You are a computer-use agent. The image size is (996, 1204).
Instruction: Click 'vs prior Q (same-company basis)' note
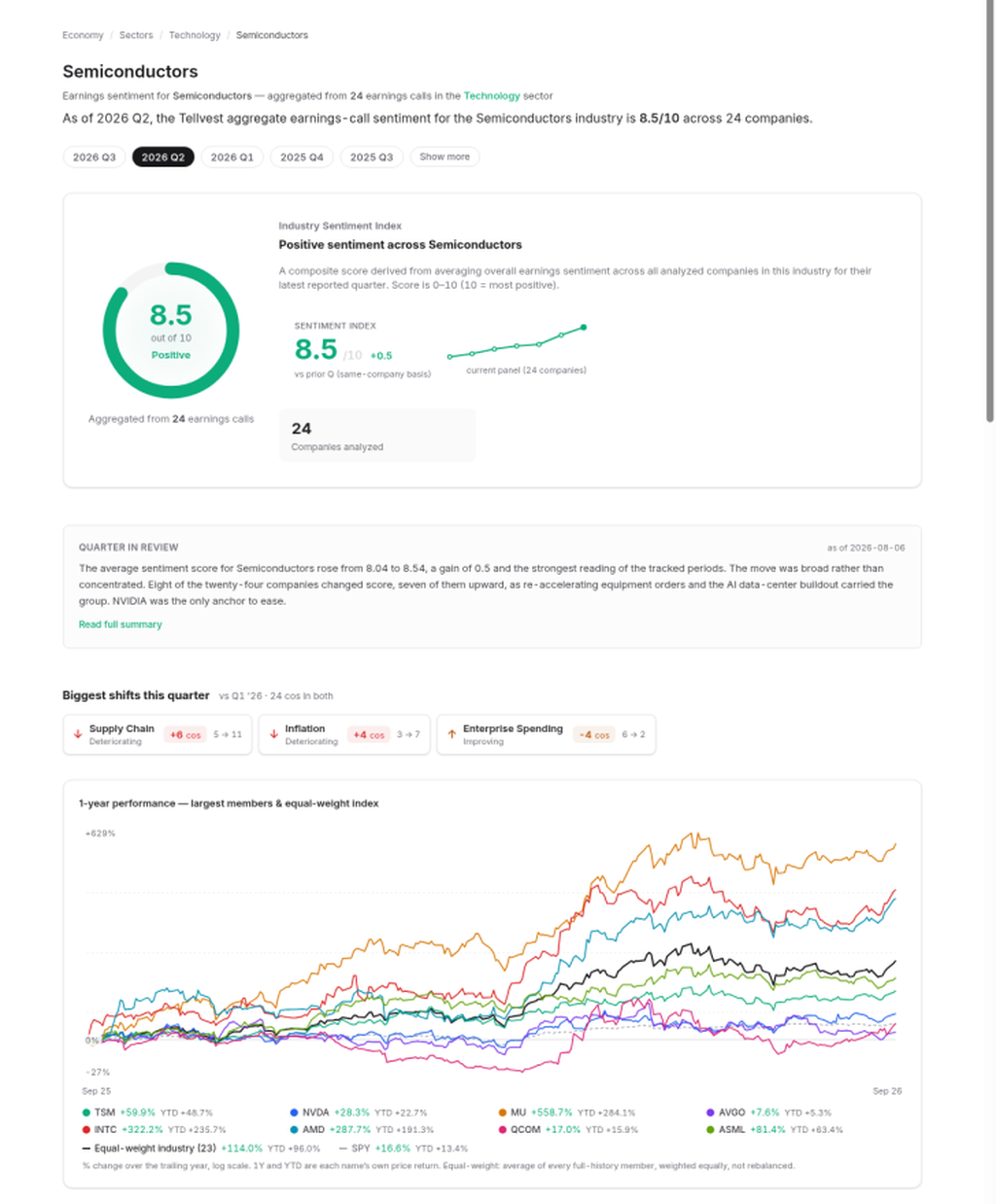pyautogui.click(x=363, y=374)
